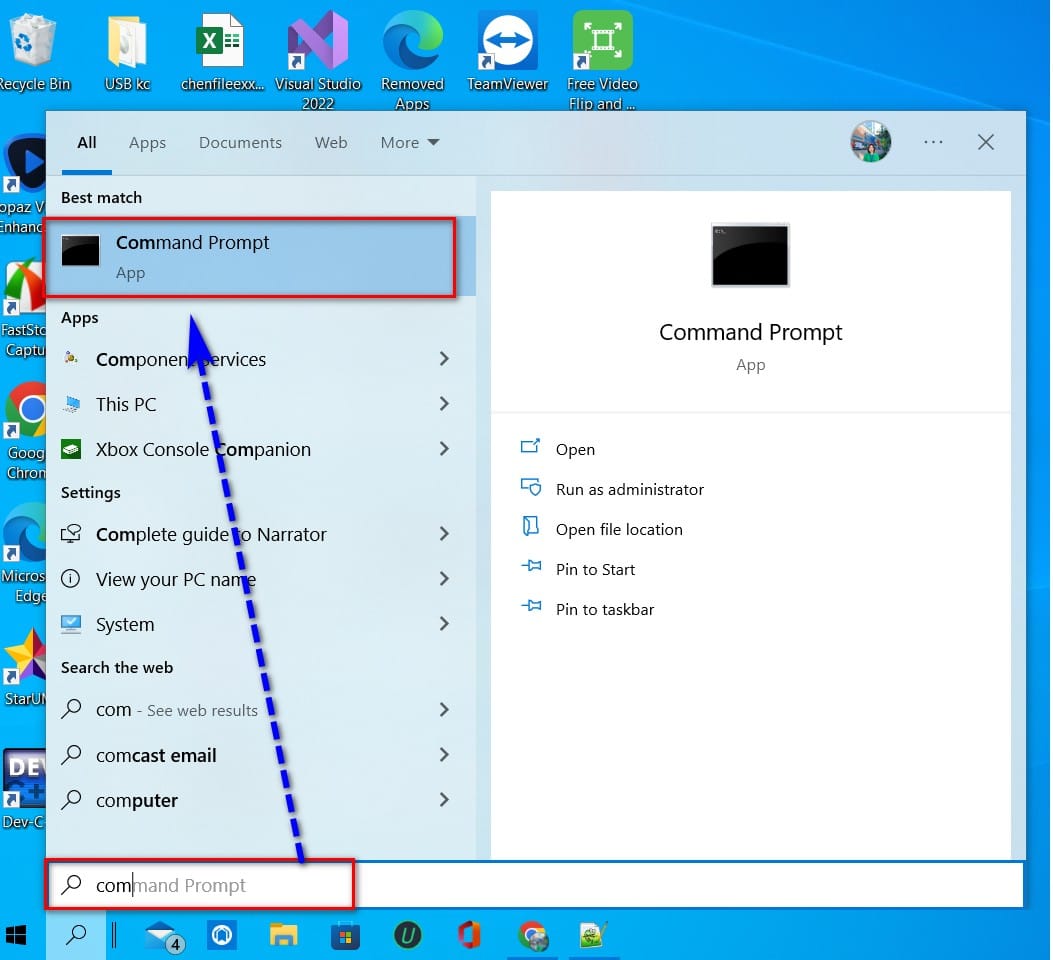Viewport: 1053px width, 960px height.
Task: Open the Removed Apps Edge shortcut
Action: [x=412, y=59]
